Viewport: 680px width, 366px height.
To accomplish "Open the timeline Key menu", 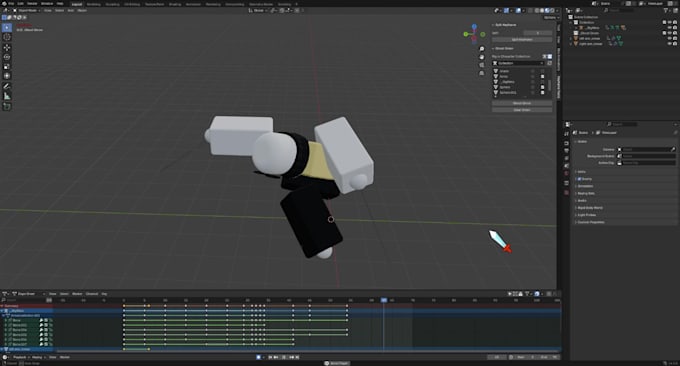I will click(x=104, y=294).
